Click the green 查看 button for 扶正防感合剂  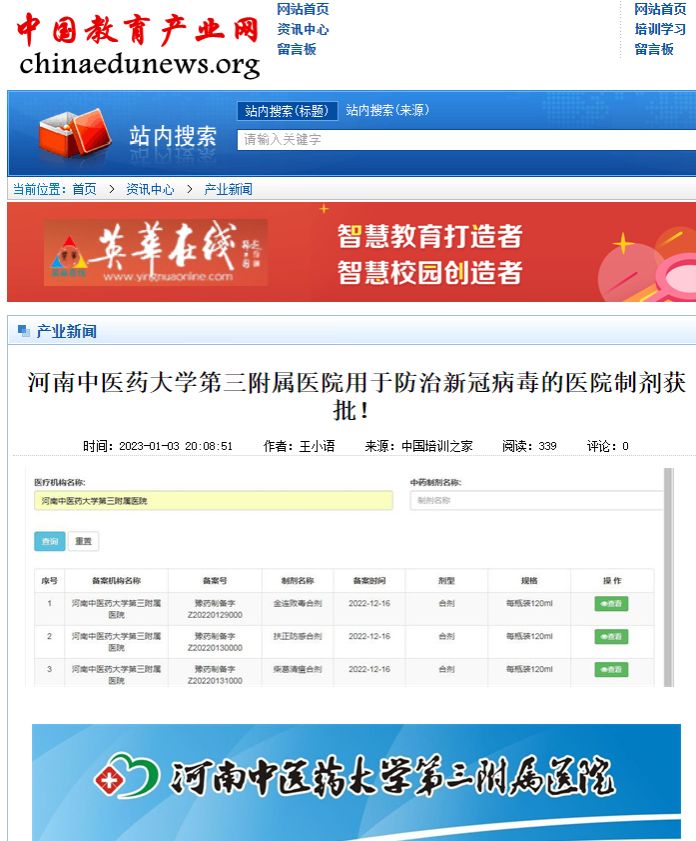[611, 637]
